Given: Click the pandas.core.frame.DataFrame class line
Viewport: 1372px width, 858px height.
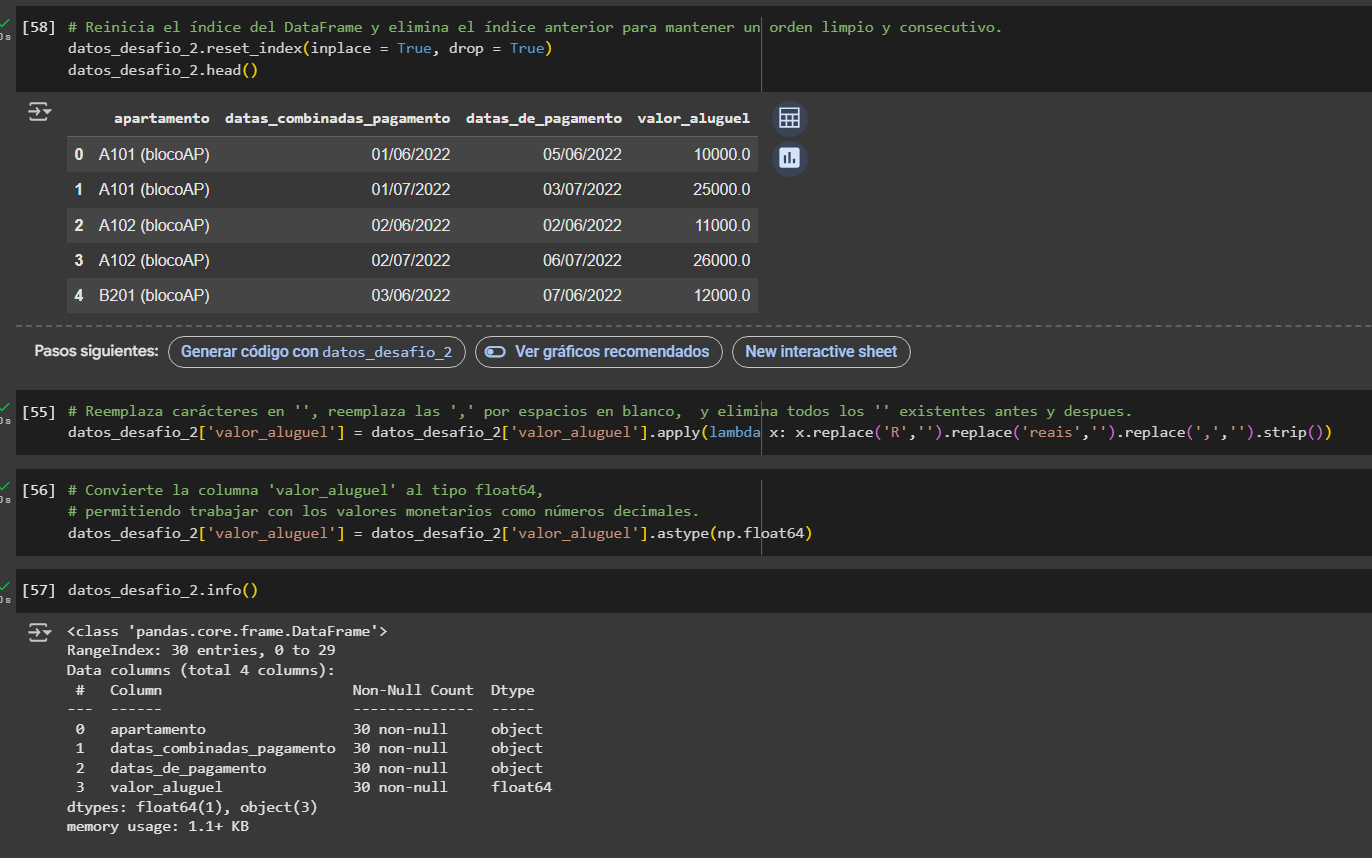Looking at the screenshot, I should coord(227,631).
